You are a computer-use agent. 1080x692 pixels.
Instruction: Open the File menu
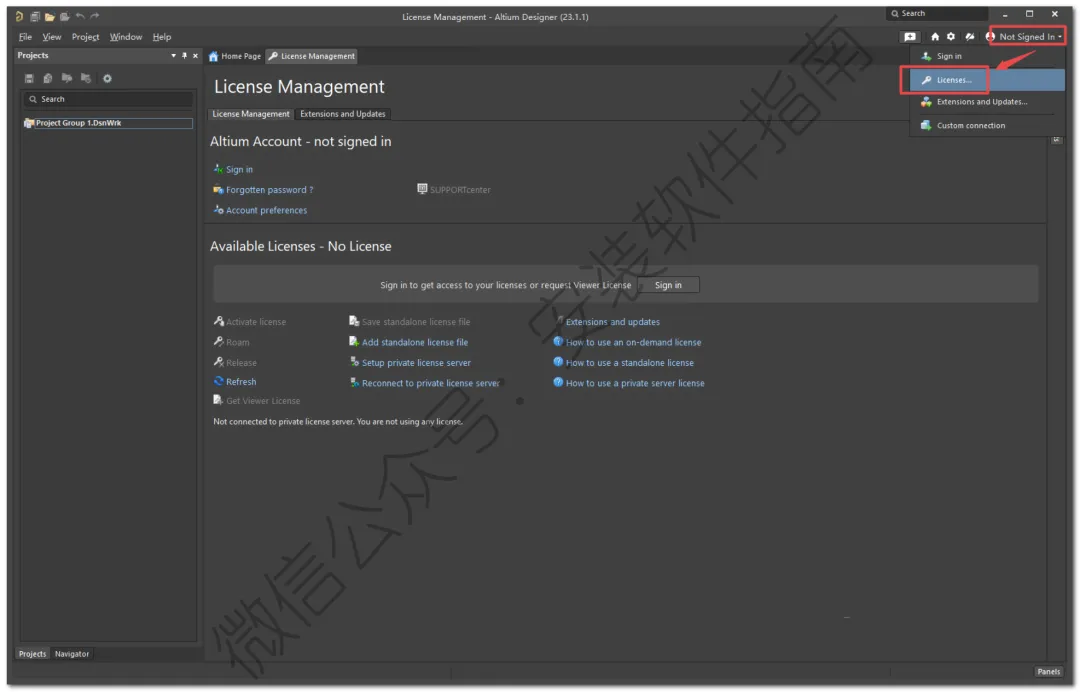click(25, 36)
